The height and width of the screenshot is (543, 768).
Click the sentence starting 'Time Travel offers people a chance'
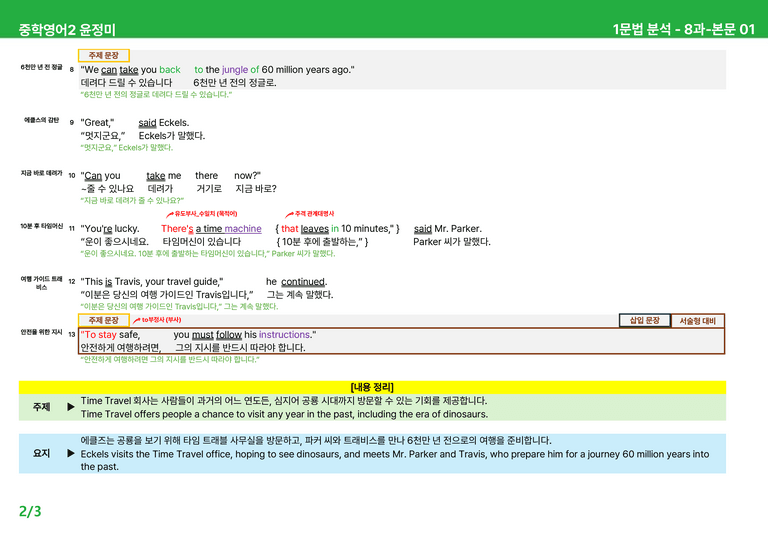point(284,414)
